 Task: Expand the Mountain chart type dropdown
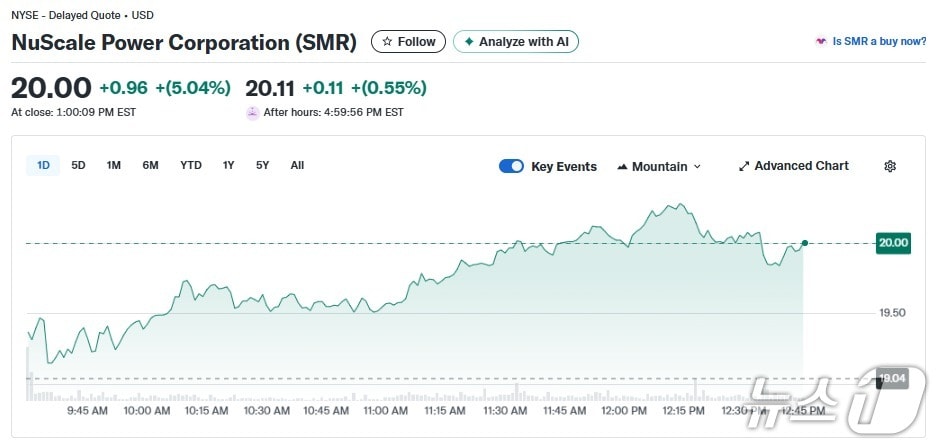click(x=660, y=167)
